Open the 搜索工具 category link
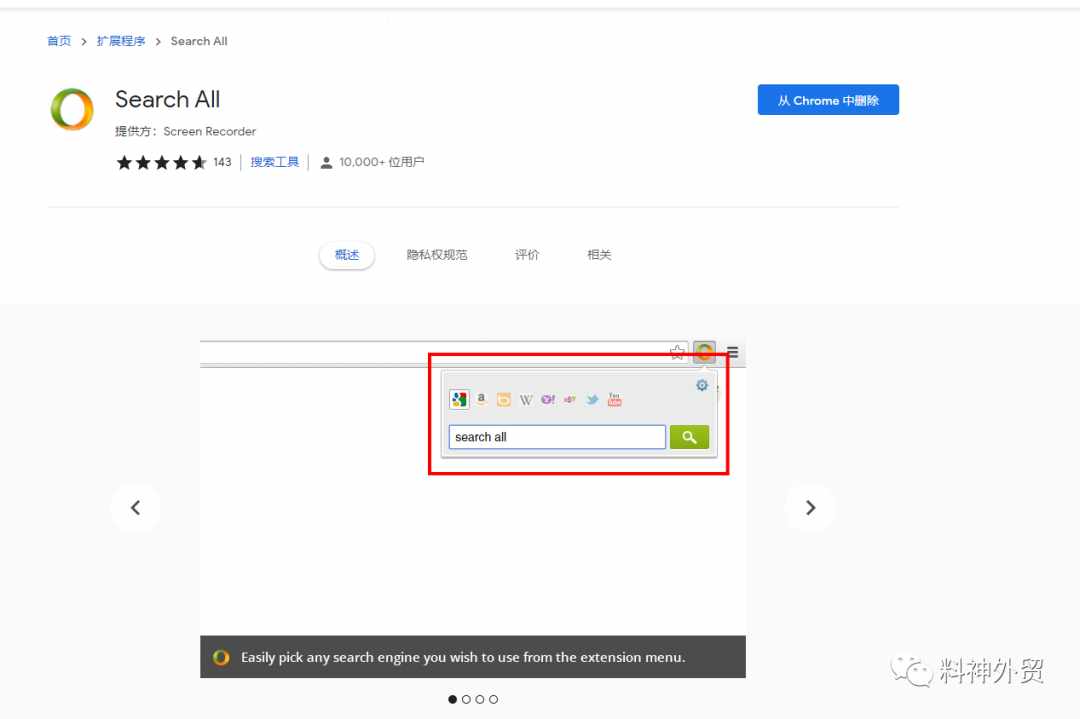This screenshot has height=719, width=1080. pyautogui.click(x=274, y=162)
